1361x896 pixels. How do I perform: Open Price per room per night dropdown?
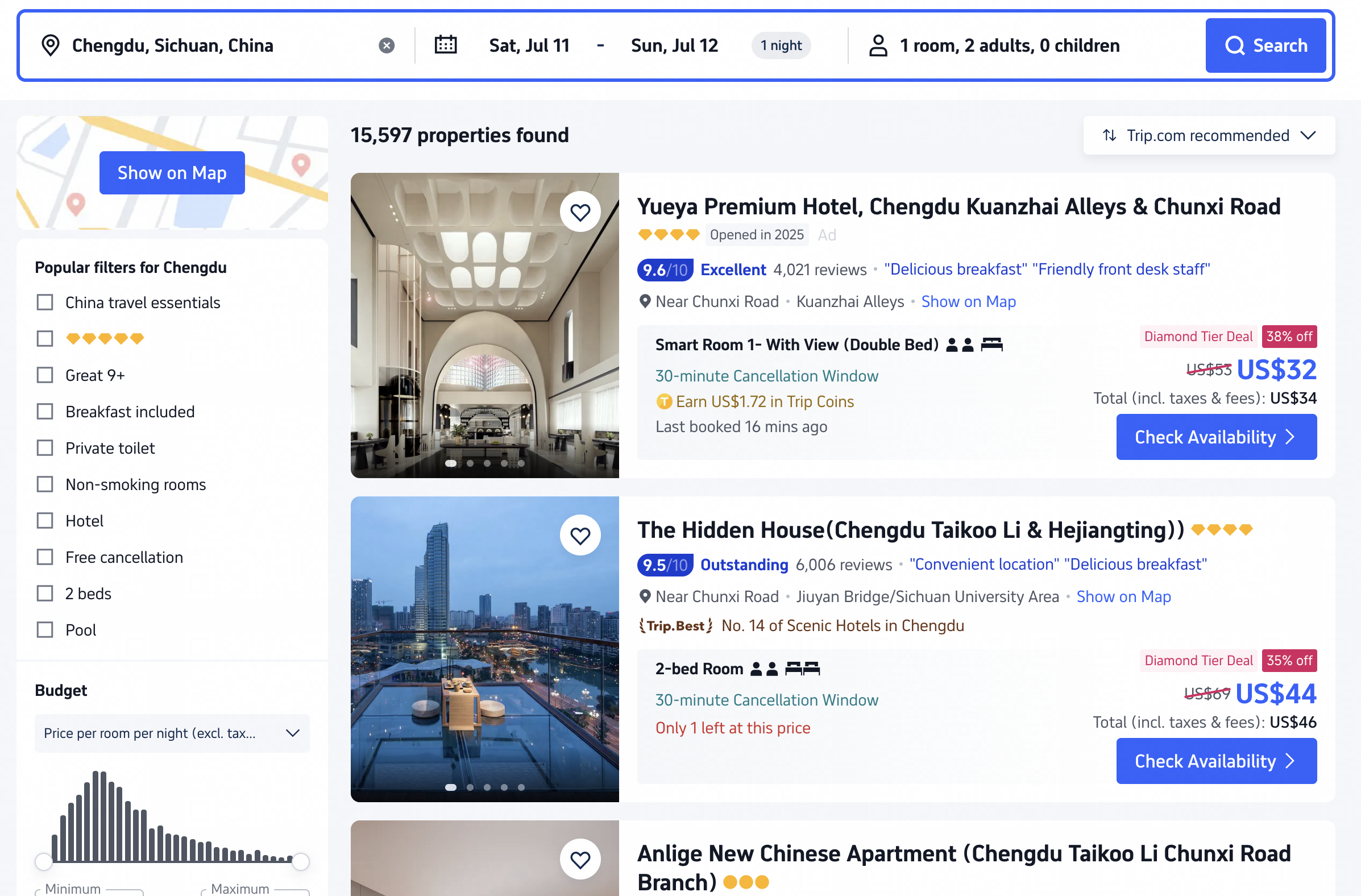[172, 733]
